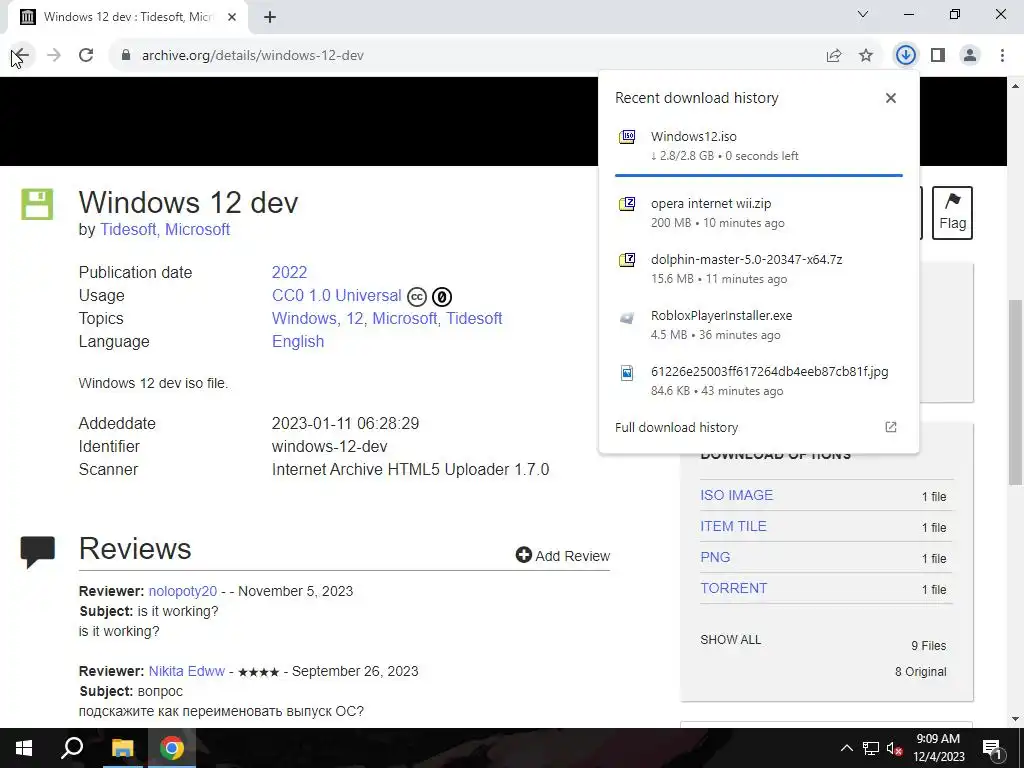Open the English language link
Image resolution: width=1024 pixels, height=768 pixels.
(298, 342)
